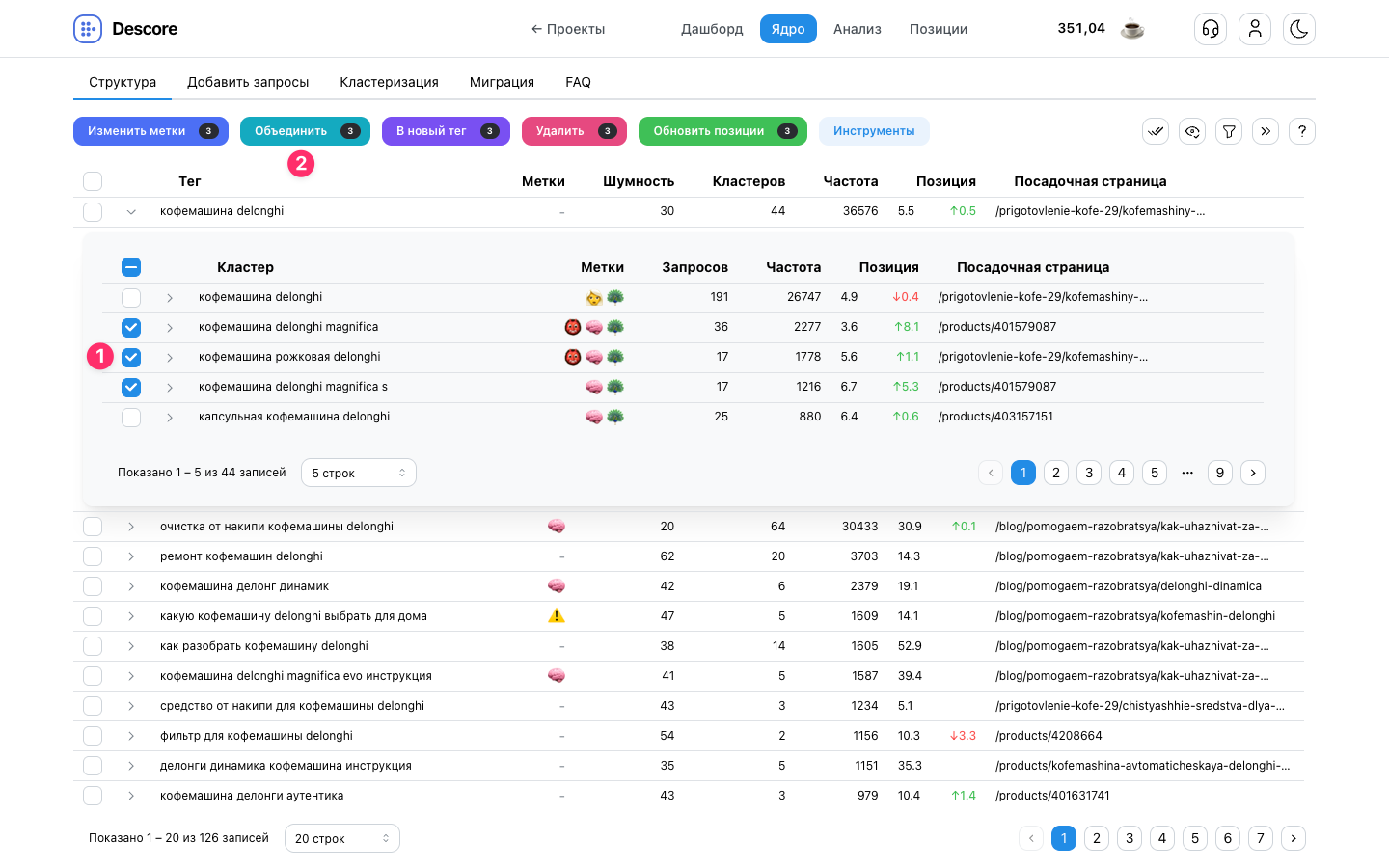
Task: Open the user profile icon
Action: [1255, 29]
